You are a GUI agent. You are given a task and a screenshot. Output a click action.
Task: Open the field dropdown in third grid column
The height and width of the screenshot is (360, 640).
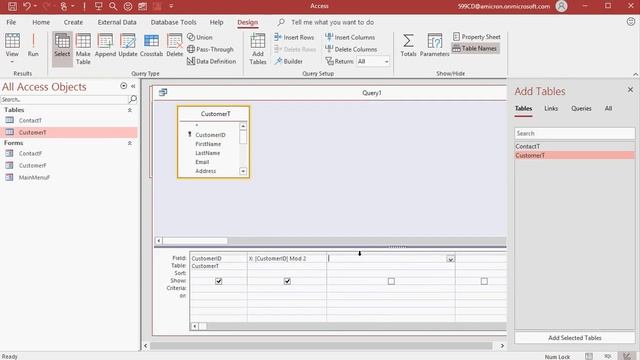(450, 259)
